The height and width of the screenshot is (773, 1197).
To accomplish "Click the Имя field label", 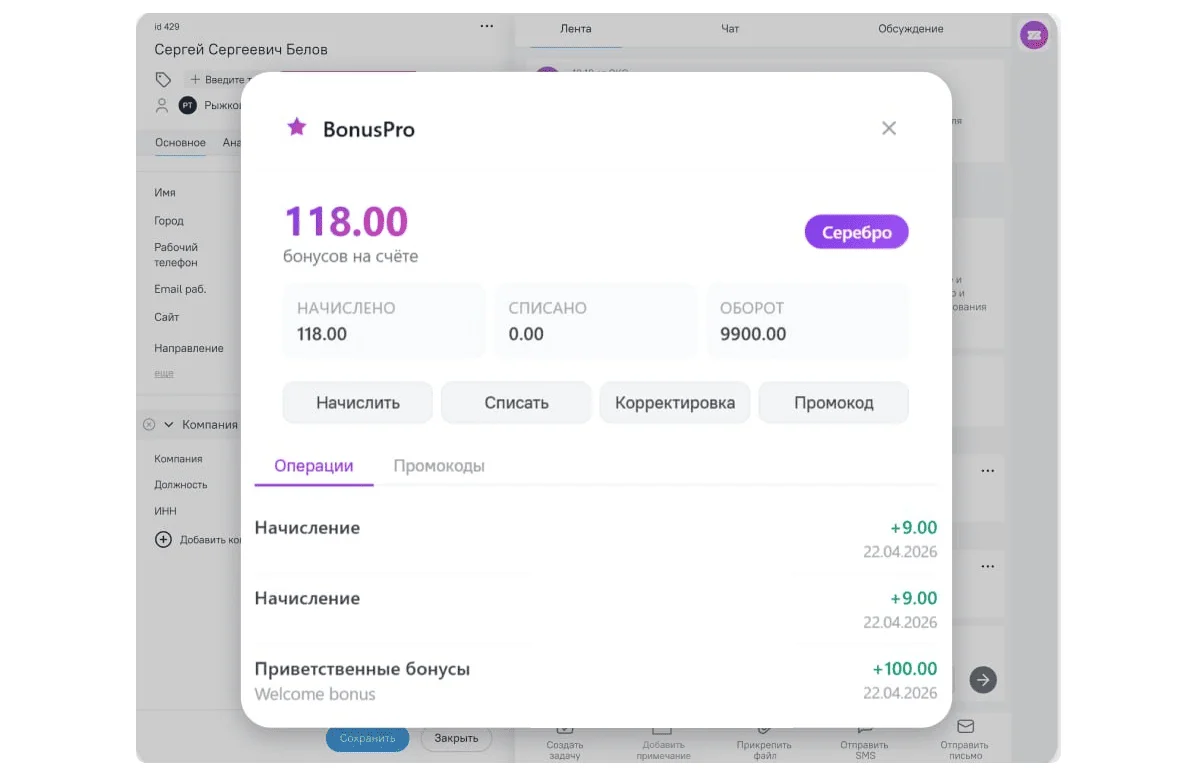I will click(x=165, y=192).
